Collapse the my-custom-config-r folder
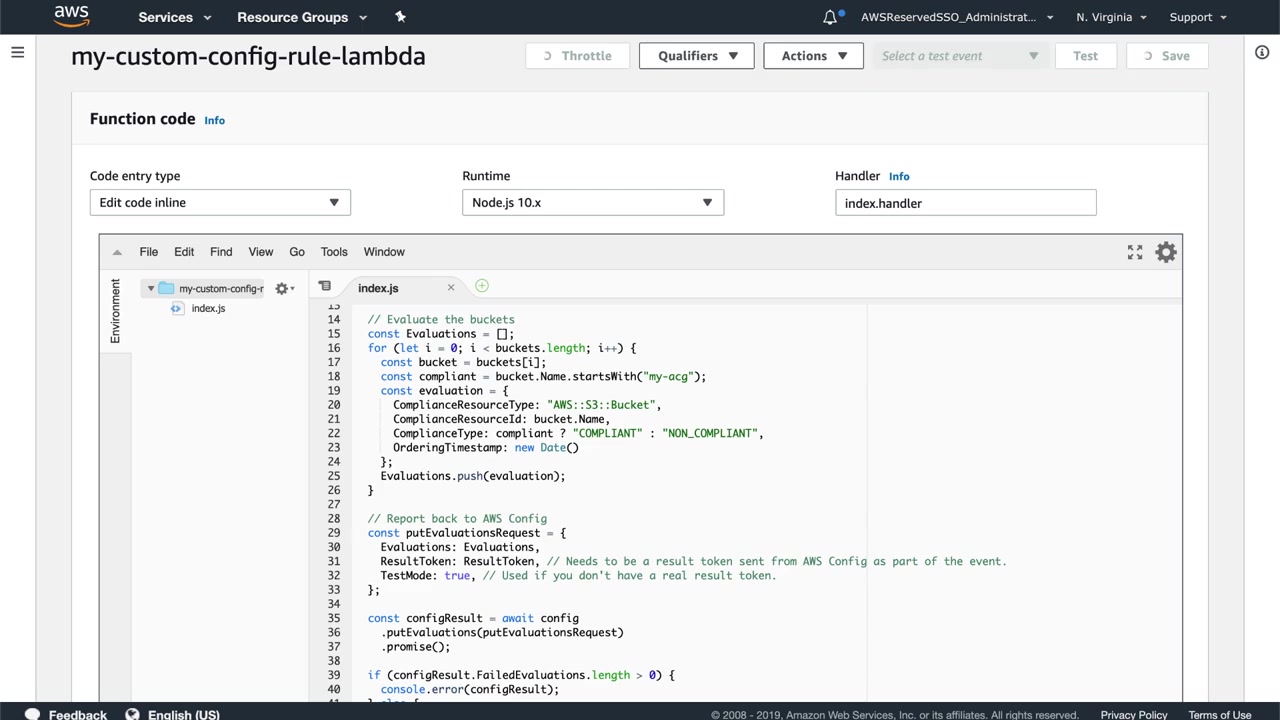Image resolution: width=1280 pixels, height=720 pixels. click(151, 288)
